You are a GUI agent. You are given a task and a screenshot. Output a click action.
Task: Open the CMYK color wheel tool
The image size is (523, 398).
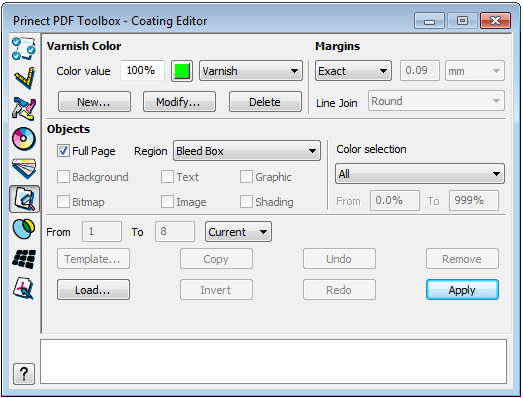click(24, 138)
